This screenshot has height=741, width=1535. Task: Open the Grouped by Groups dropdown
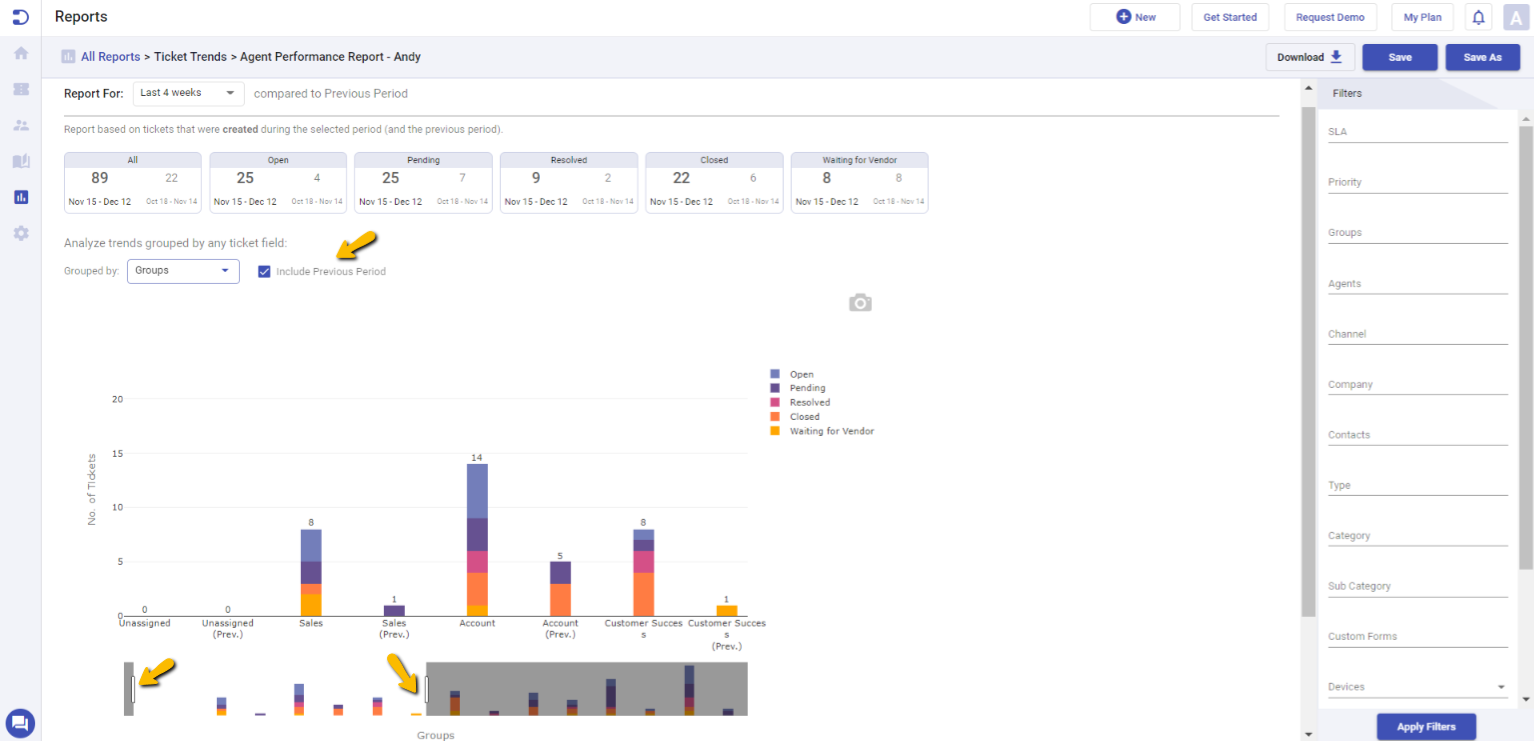(x=183, y=271)
